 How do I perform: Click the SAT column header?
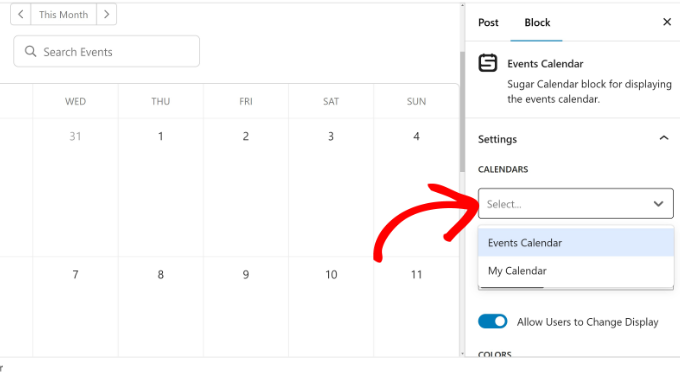click(x=331, y=102)
